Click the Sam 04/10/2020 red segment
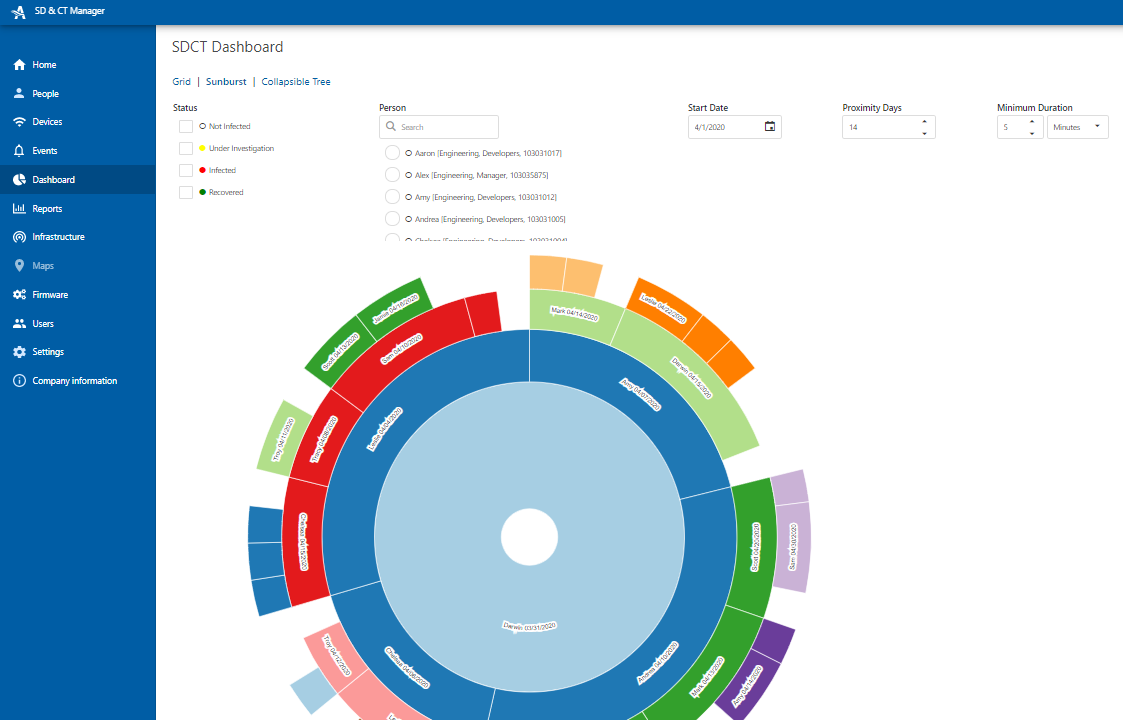1123x720 pixels. click(401, 349)
